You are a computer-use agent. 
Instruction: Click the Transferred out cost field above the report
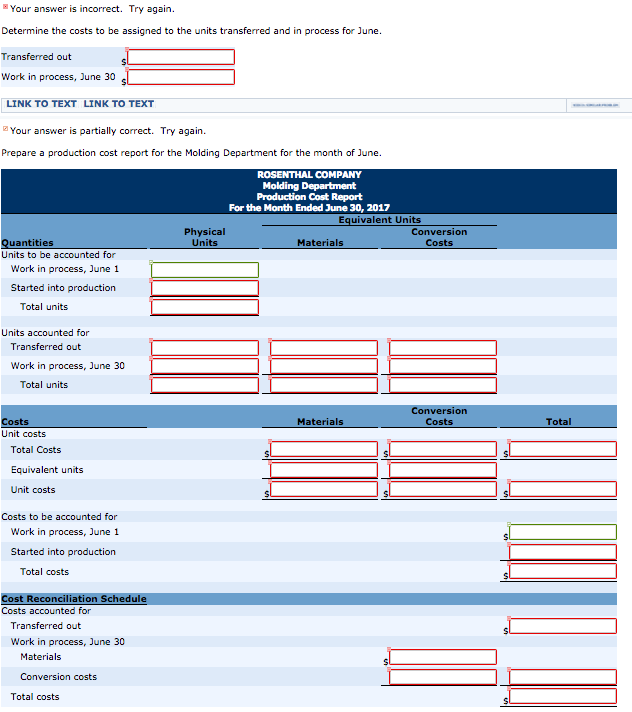[181, 57]
